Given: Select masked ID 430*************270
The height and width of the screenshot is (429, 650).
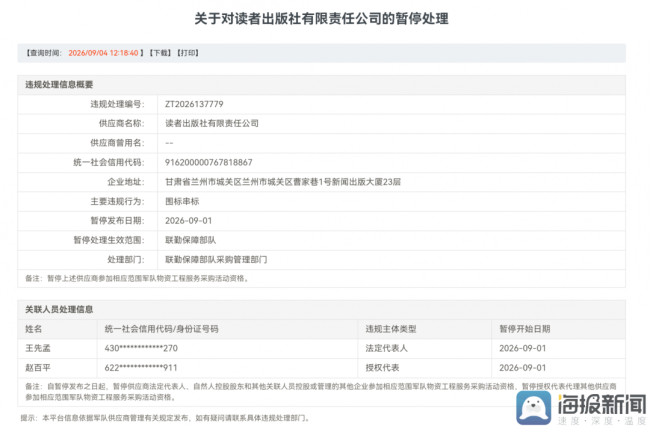Looking at the screenshot, I should (x=141, y=348).
